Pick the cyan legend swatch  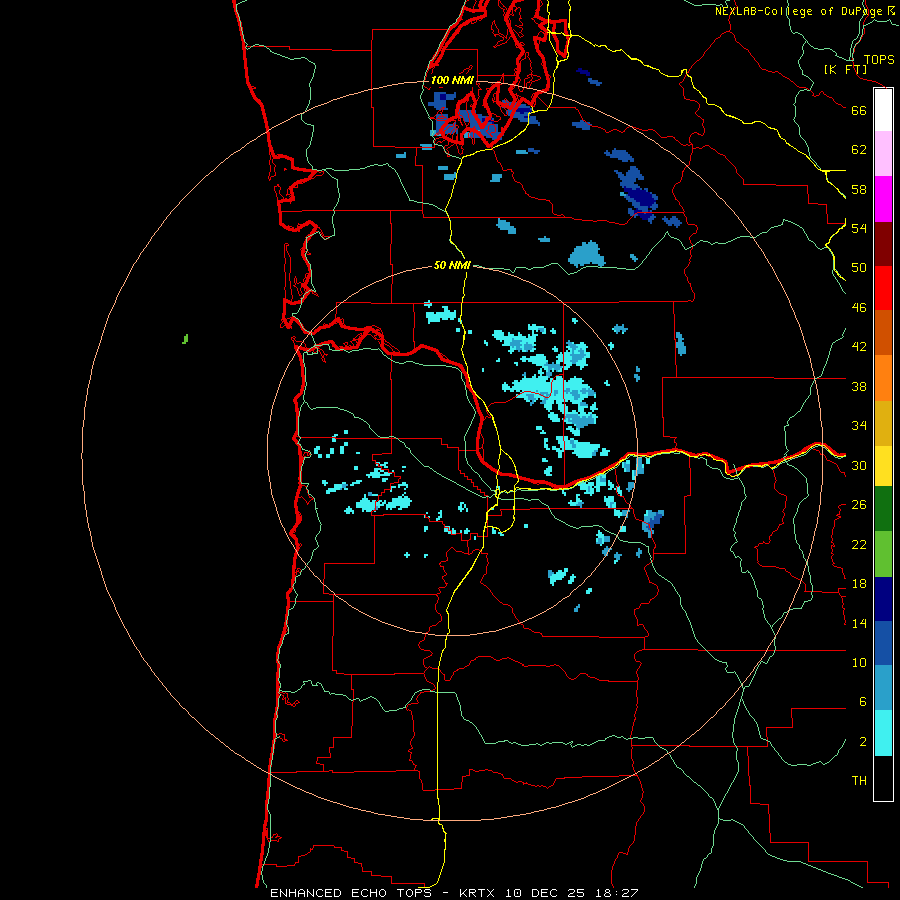[883, 733]
